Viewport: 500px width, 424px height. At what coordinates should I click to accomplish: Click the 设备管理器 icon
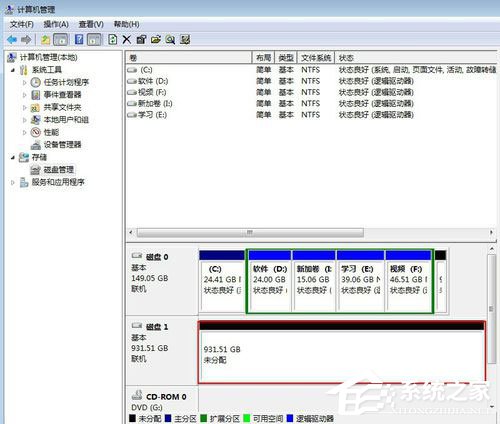(36, 145)
